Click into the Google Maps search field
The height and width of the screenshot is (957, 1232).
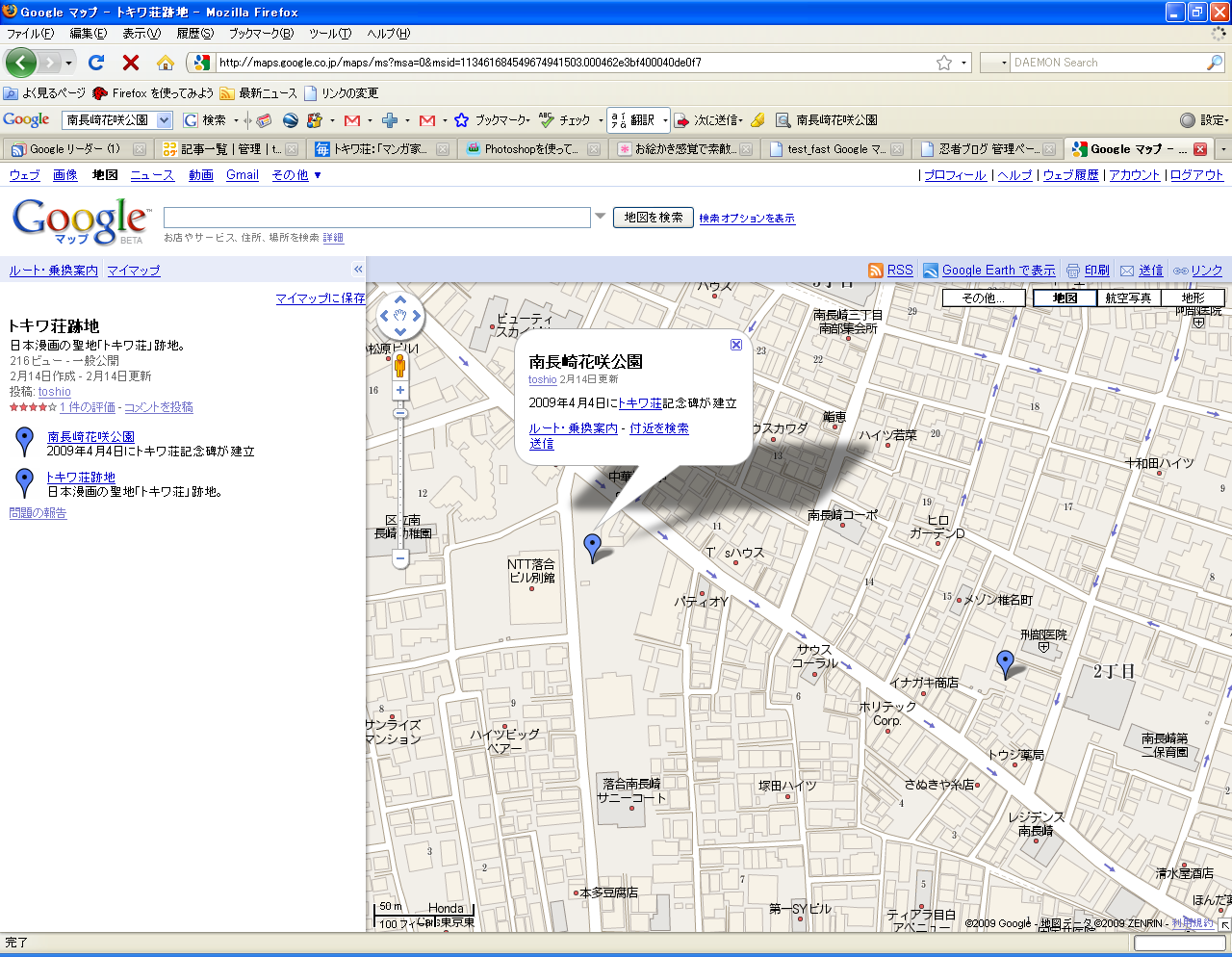[377, 218]
